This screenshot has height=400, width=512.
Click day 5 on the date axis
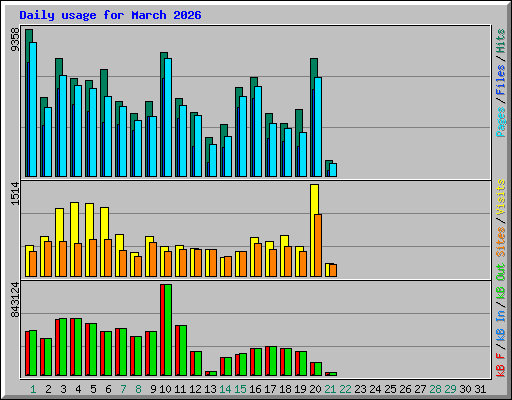(x=93, y=389)
